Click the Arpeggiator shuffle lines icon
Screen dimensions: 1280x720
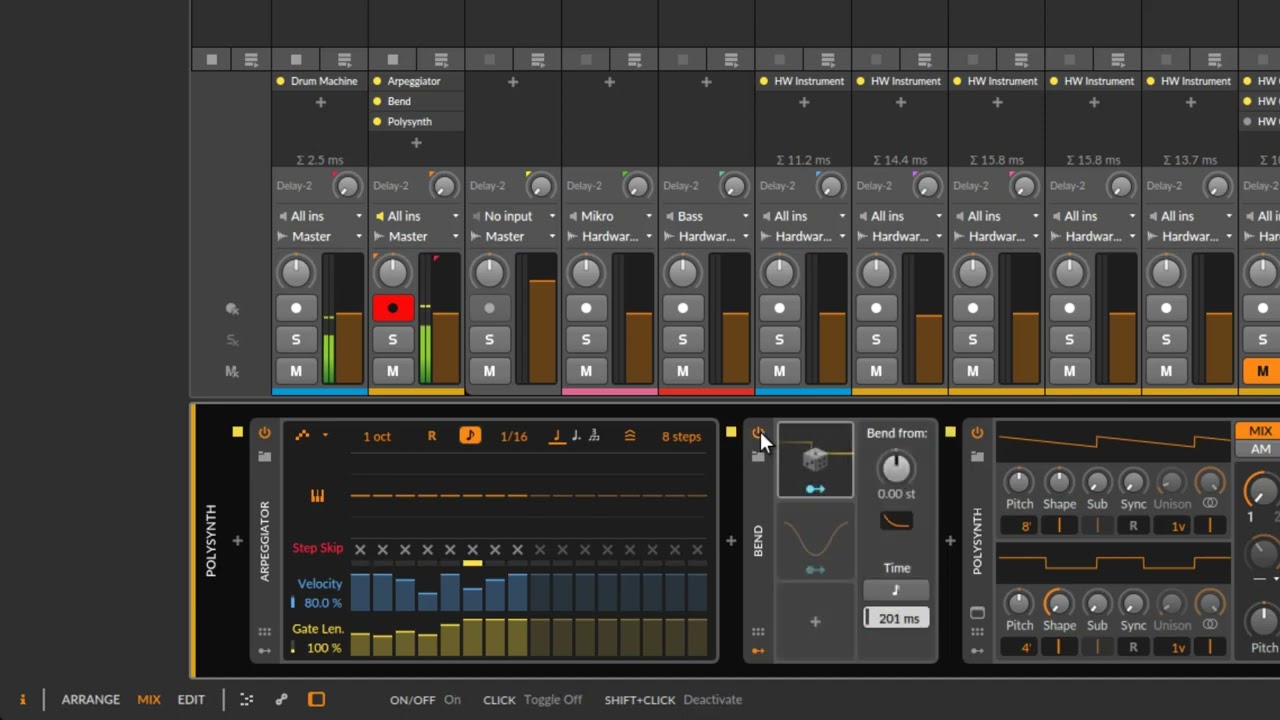point(630,436)
